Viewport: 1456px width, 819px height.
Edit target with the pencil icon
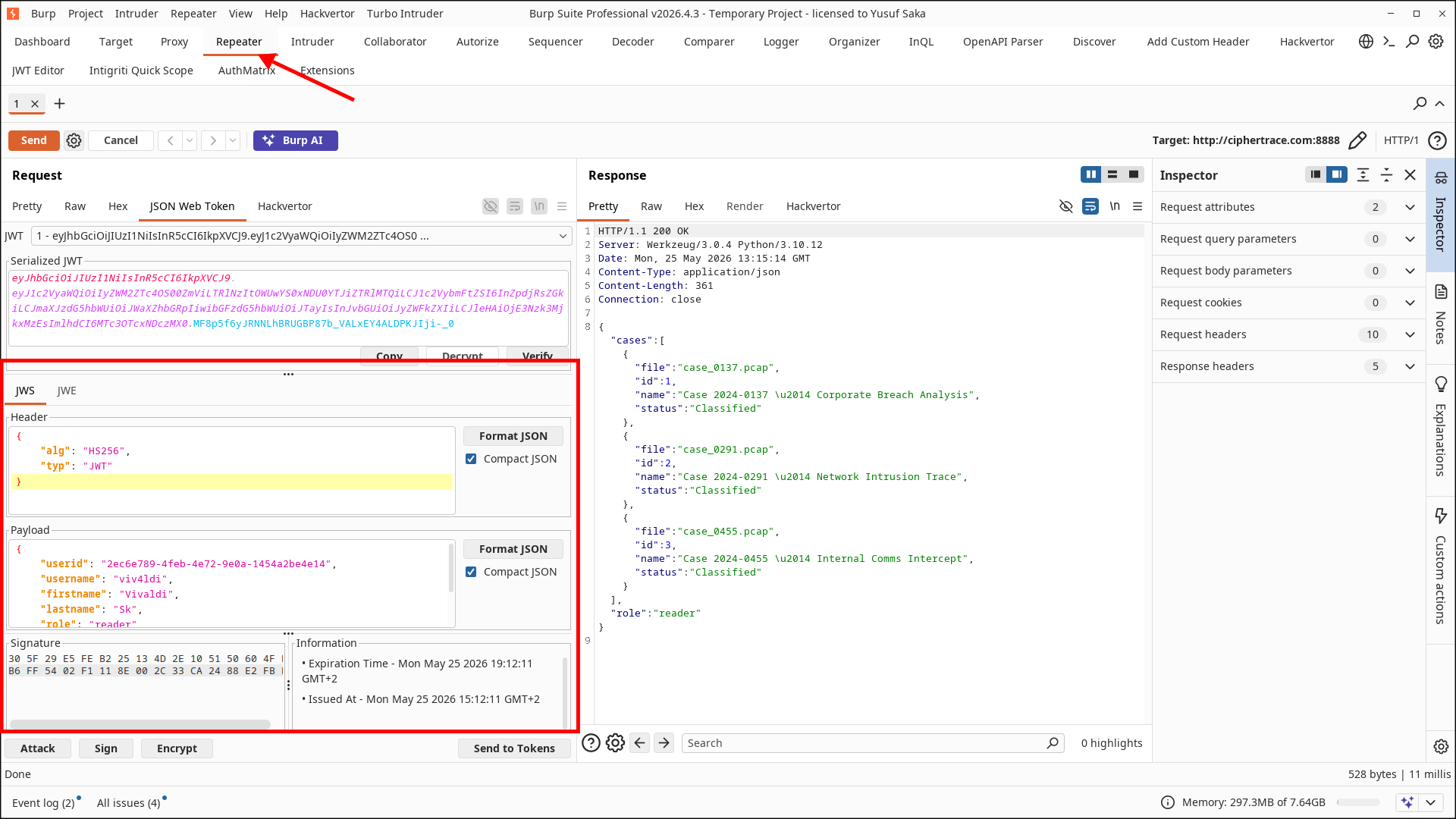[1357, 140]
